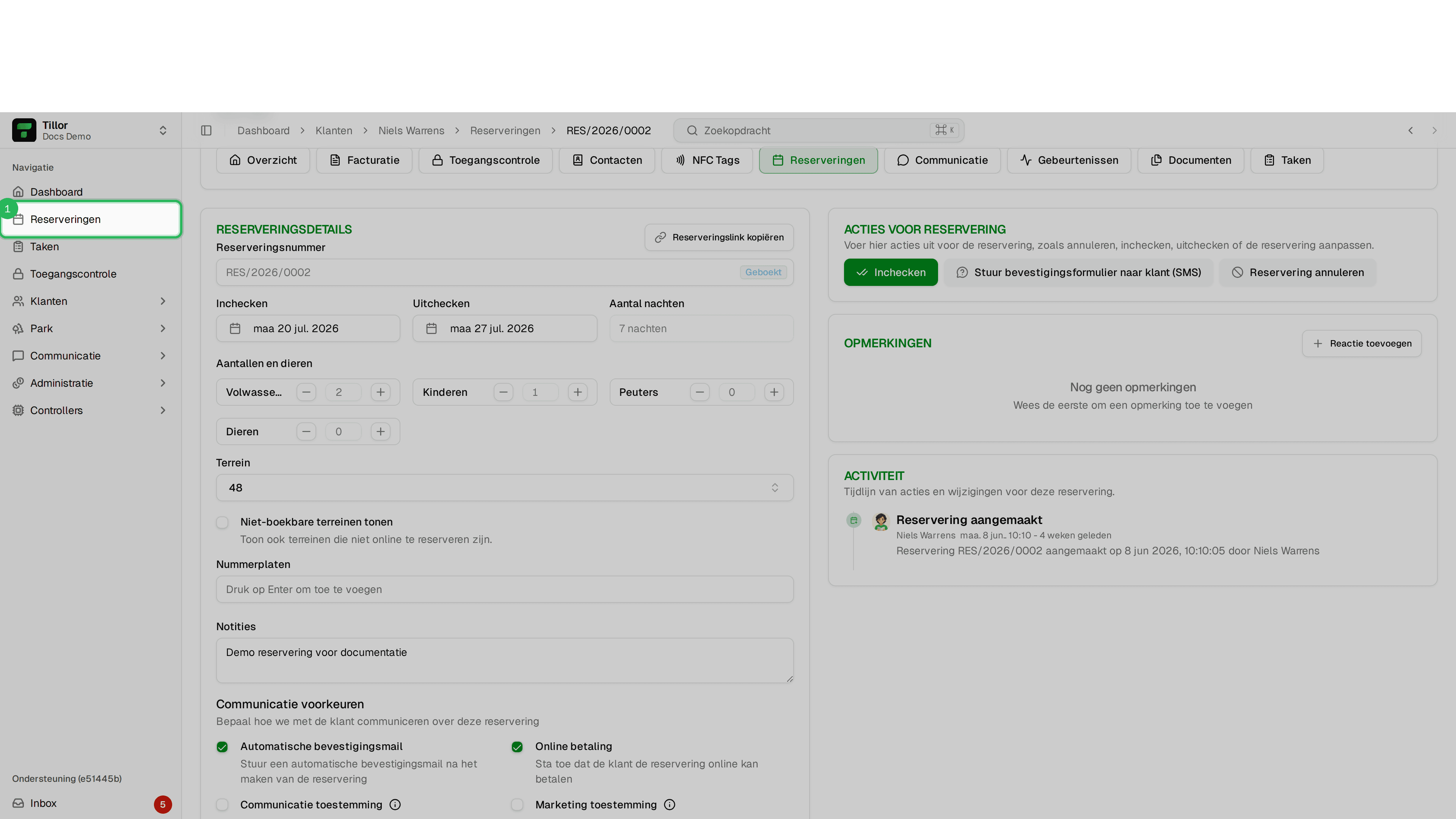This screenshot has height=819, width=1456.
Task: Open Toegangscontrole in the sidebar
Action: [x=91, y=274]
